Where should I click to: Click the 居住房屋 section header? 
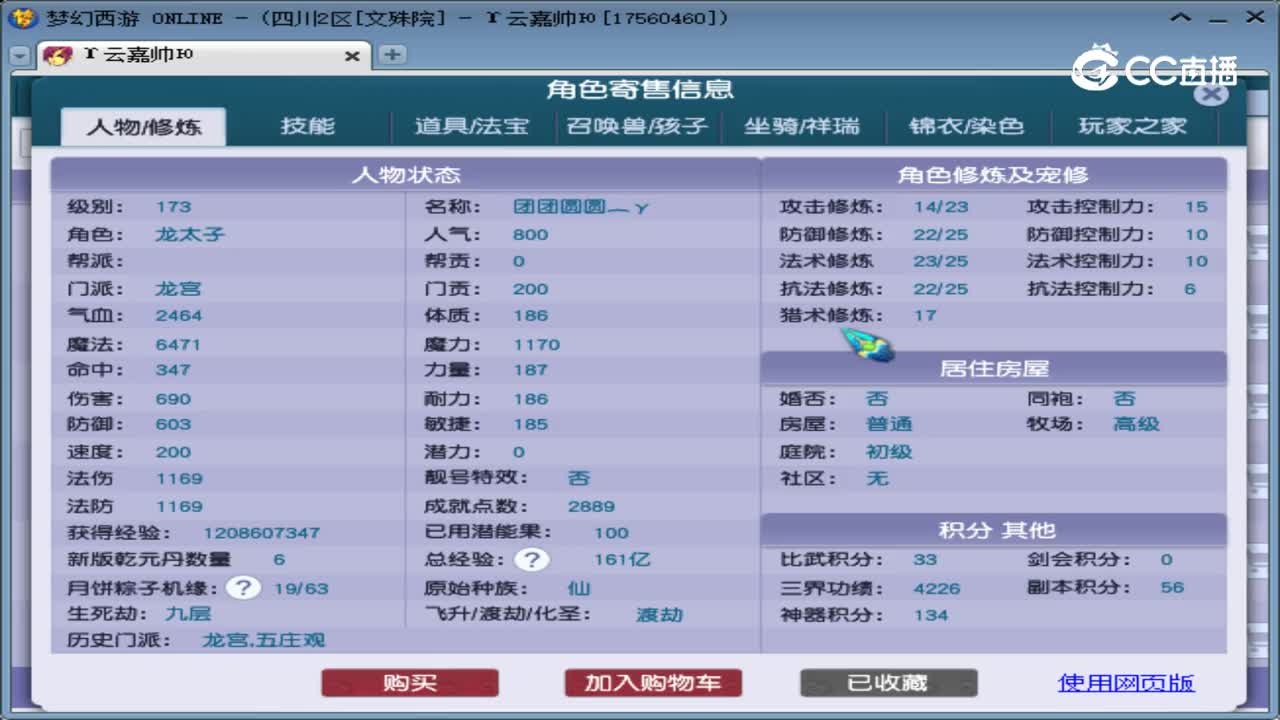pos(993,369)
